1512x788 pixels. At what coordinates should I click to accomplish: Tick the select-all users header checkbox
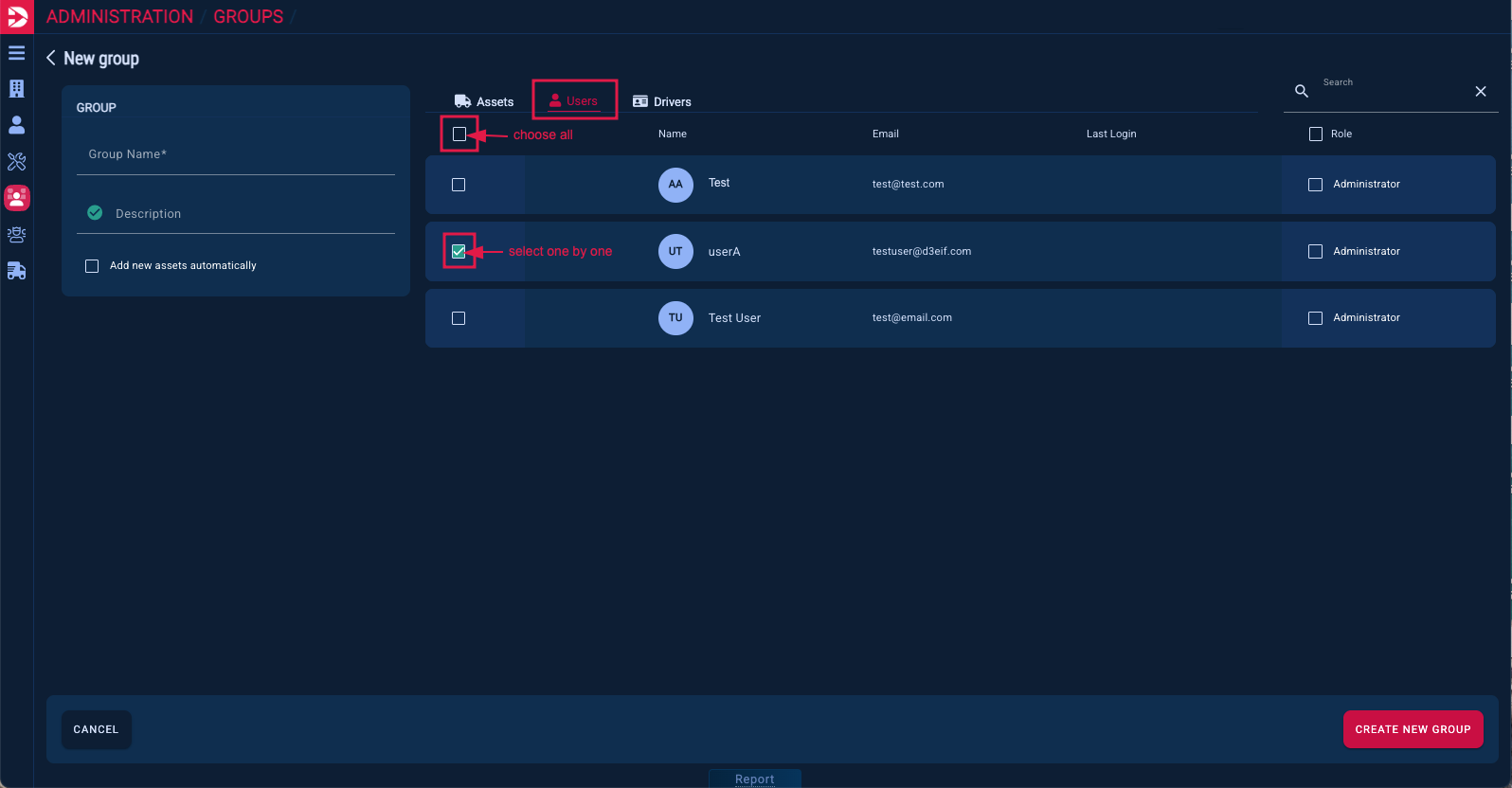coord(459,134)
